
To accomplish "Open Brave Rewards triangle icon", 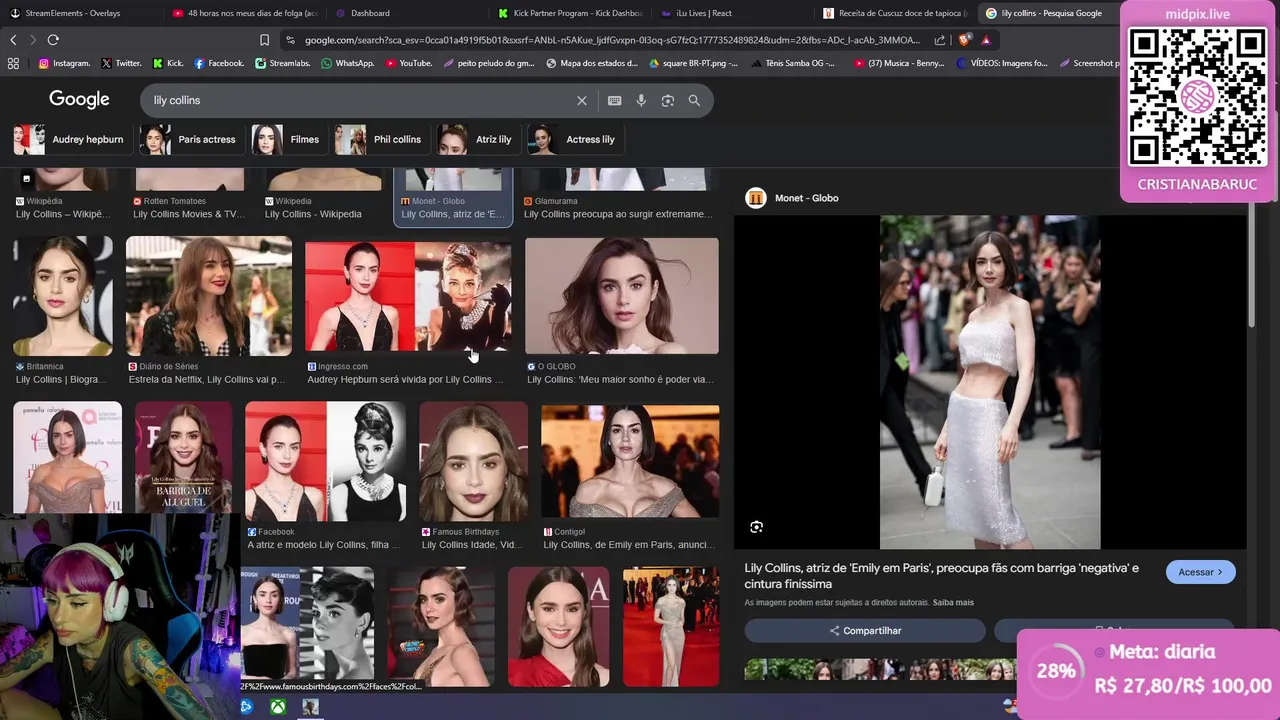I will [x=986, y=40].
